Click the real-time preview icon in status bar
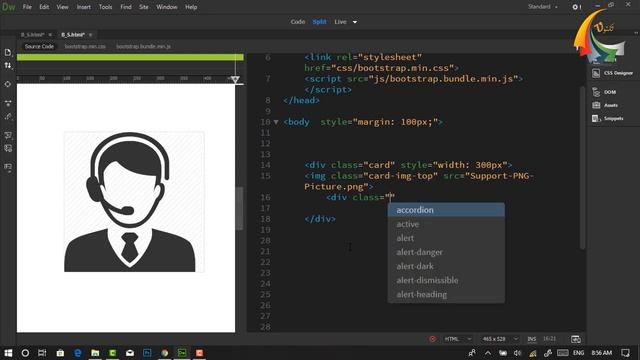Image resolution: width=640 pixels, height=360 pixels. 576,339
